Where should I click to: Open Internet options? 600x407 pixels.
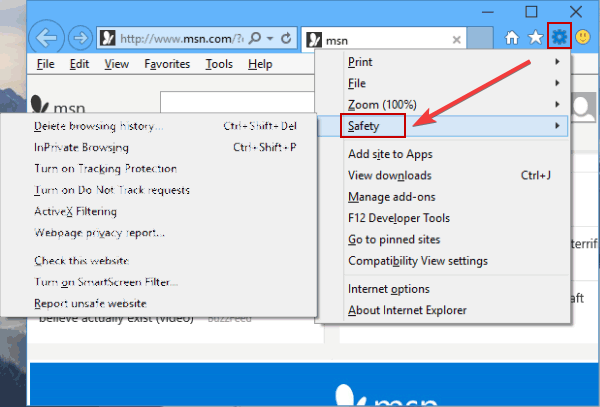[443, 289]
